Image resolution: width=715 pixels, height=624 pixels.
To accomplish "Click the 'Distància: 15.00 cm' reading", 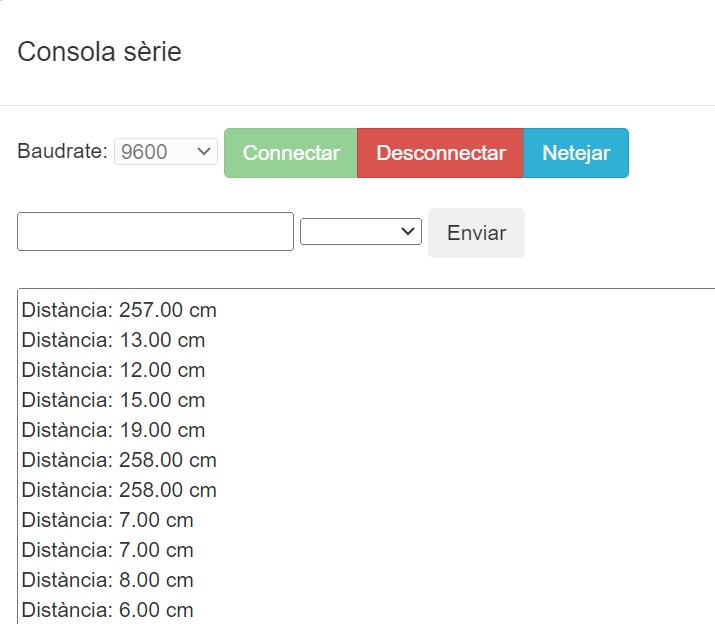I will (113, 400).
